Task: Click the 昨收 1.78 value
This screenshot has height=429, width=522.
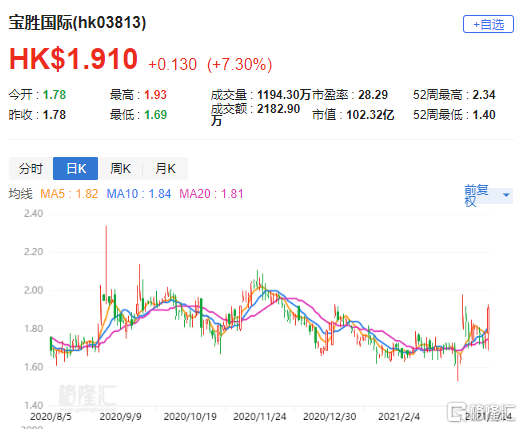Action: point(54,115)
